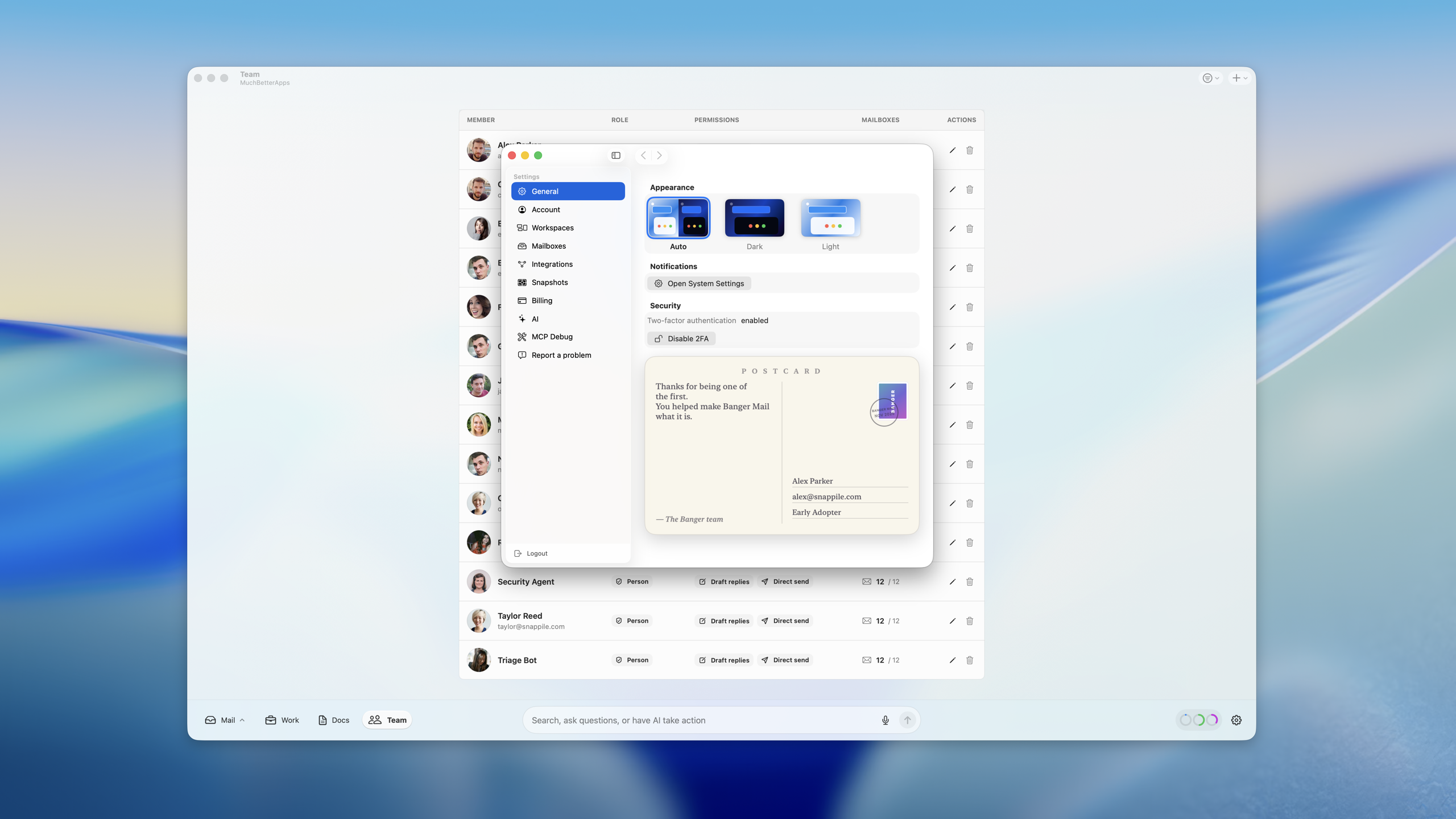This screenshot has height=819, width=1456.
Task: Click the Banger stamp on postcard
Action: (892, 401)
